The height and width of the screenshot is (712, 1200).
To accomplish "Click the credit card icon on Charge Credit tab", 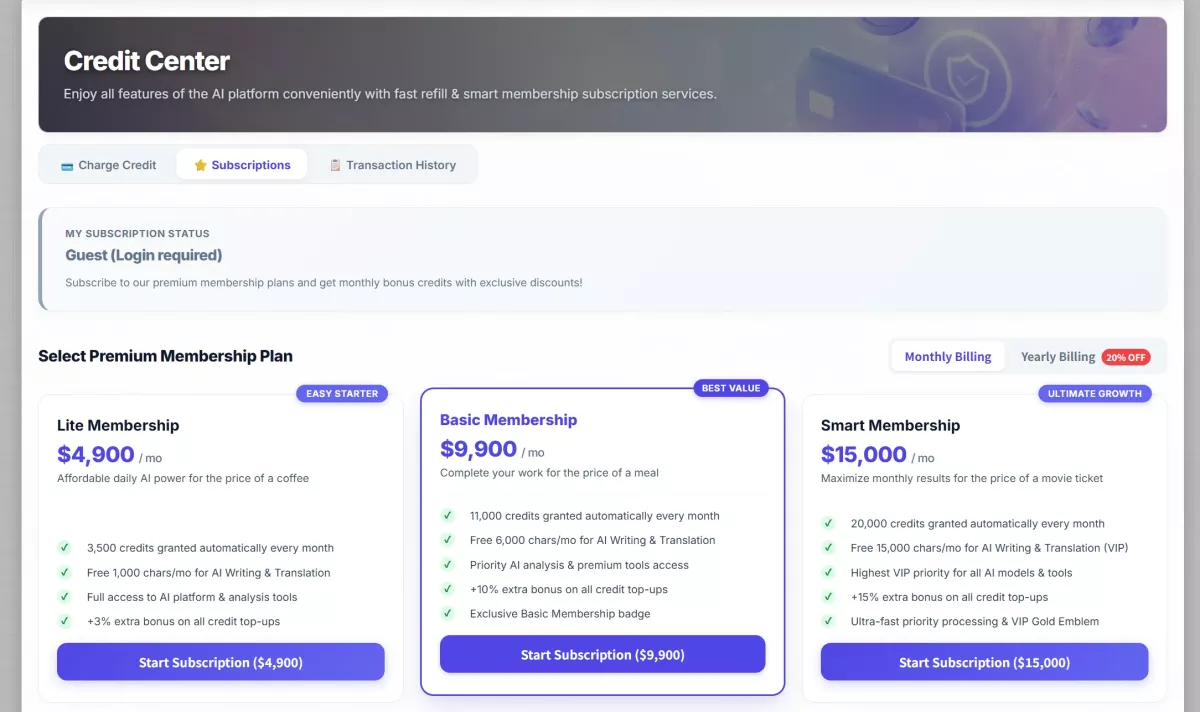I will (x=67, y=166).
